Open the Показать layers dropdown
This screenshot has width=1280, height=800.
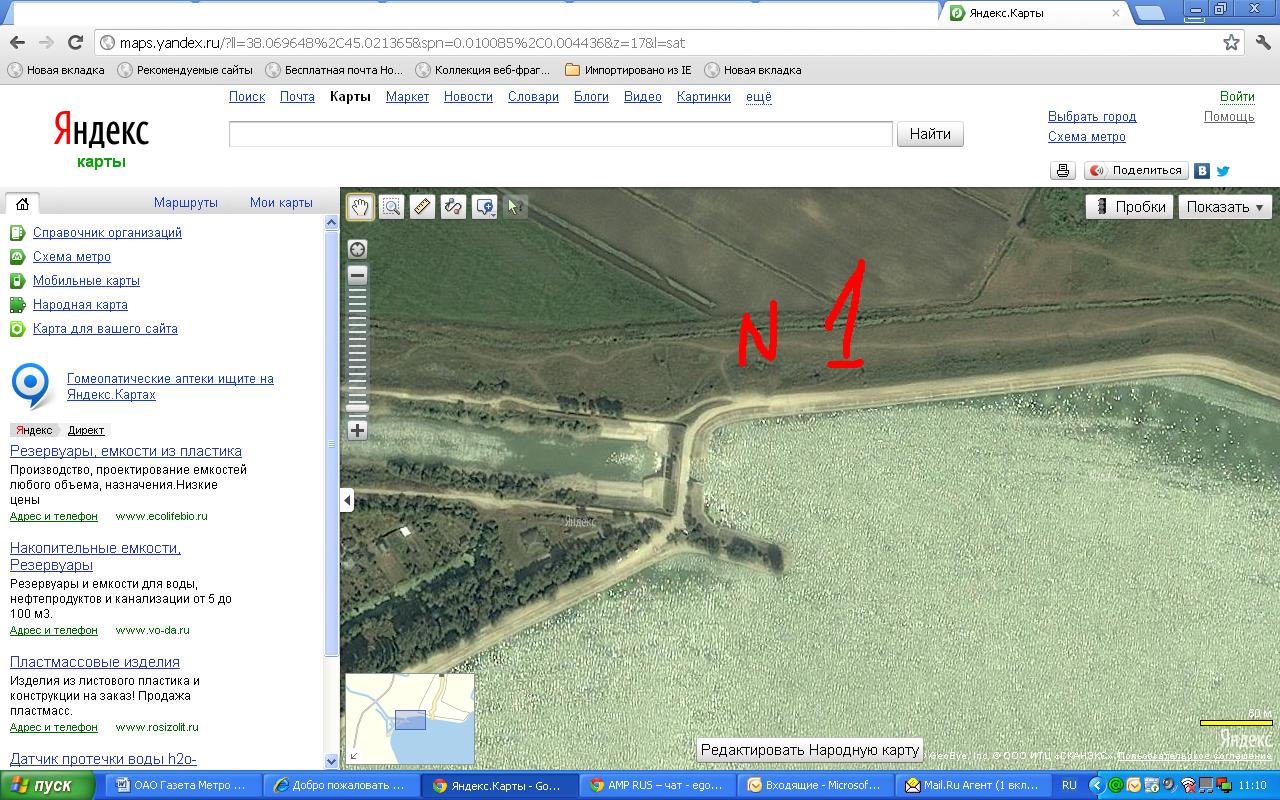coord(1225,207)
